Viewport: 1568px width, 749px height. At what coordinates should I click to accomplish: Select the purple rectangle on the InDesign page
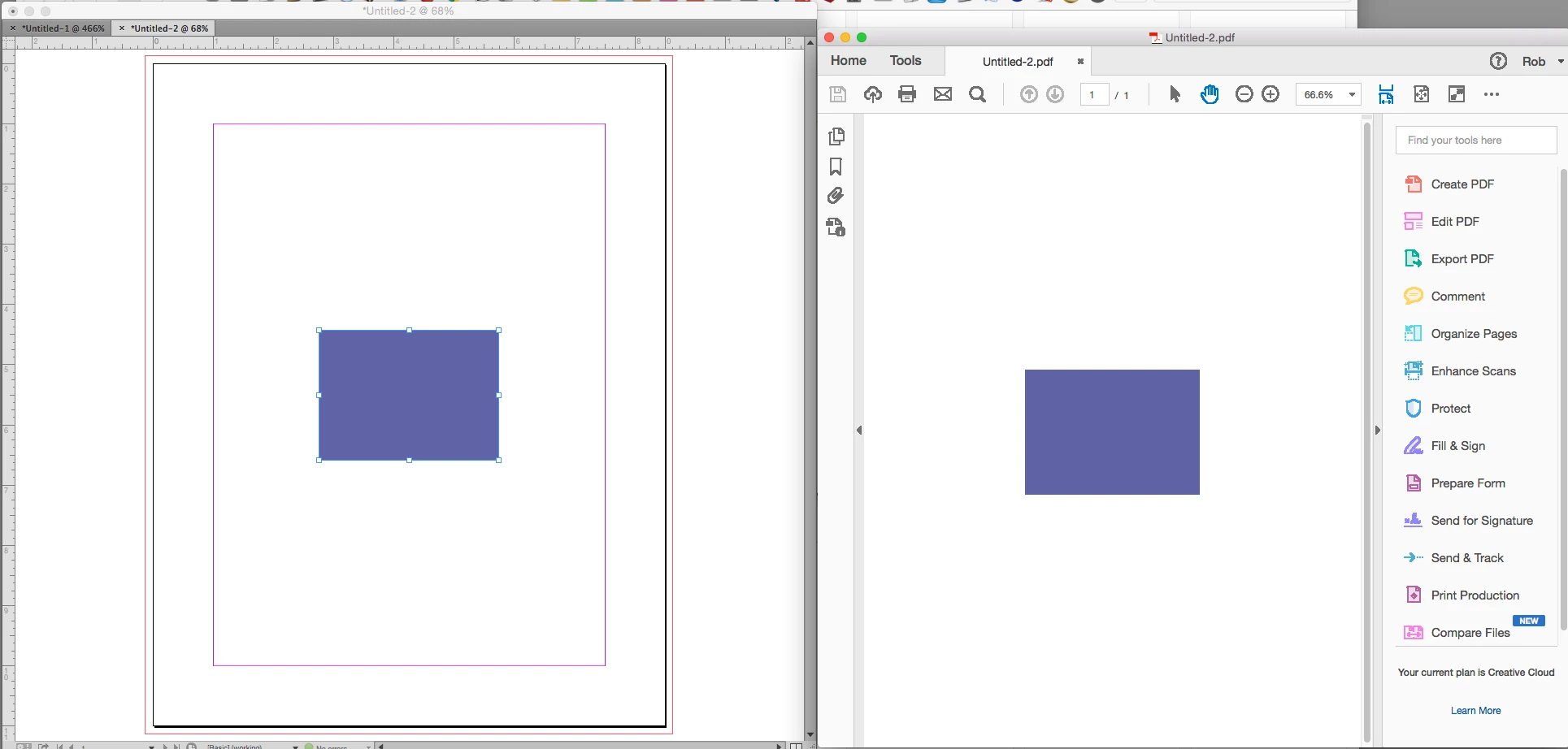pyautogui.click(x=409, y=396)
